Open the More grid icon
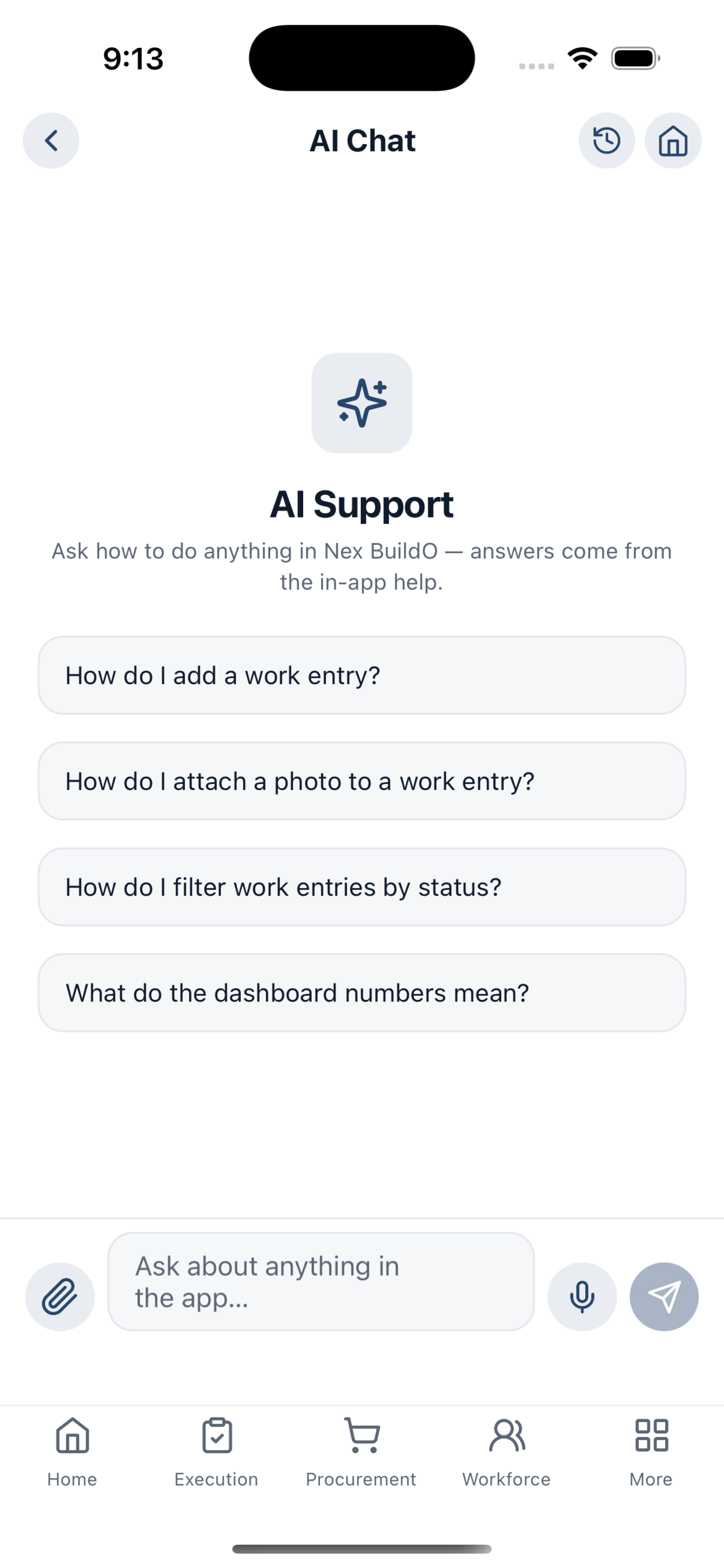Image resolution: width=724 pixels, height=1568 pixels. 651,1452
